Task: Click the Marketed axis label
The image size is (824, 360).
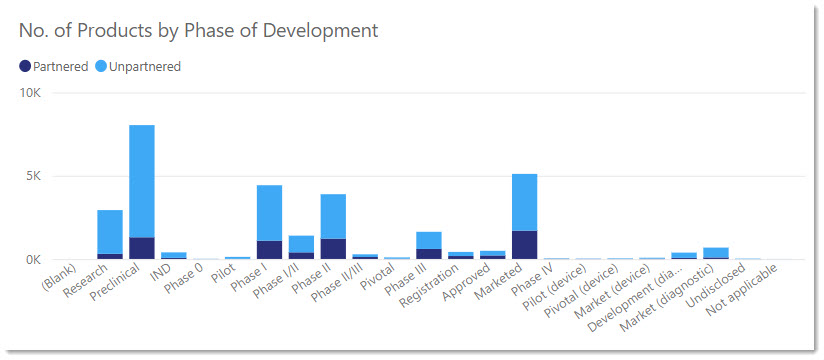Action: 497,281
